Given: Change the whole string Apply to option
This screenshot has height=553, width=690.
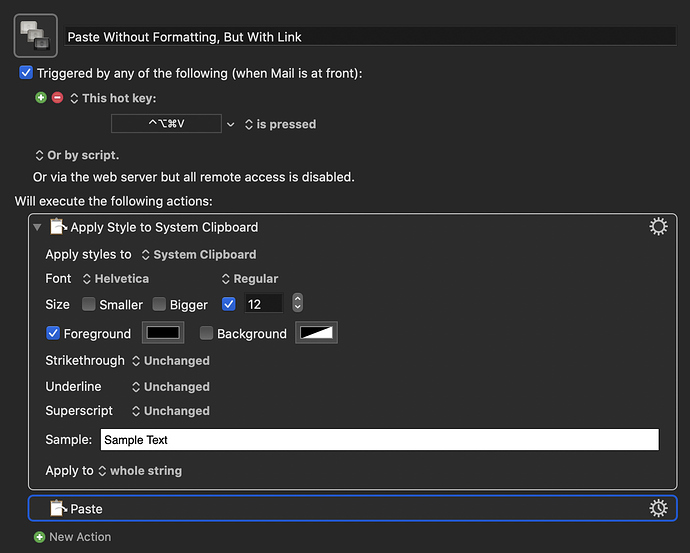Looking at the screenshot, I should (x=140, y=471).
